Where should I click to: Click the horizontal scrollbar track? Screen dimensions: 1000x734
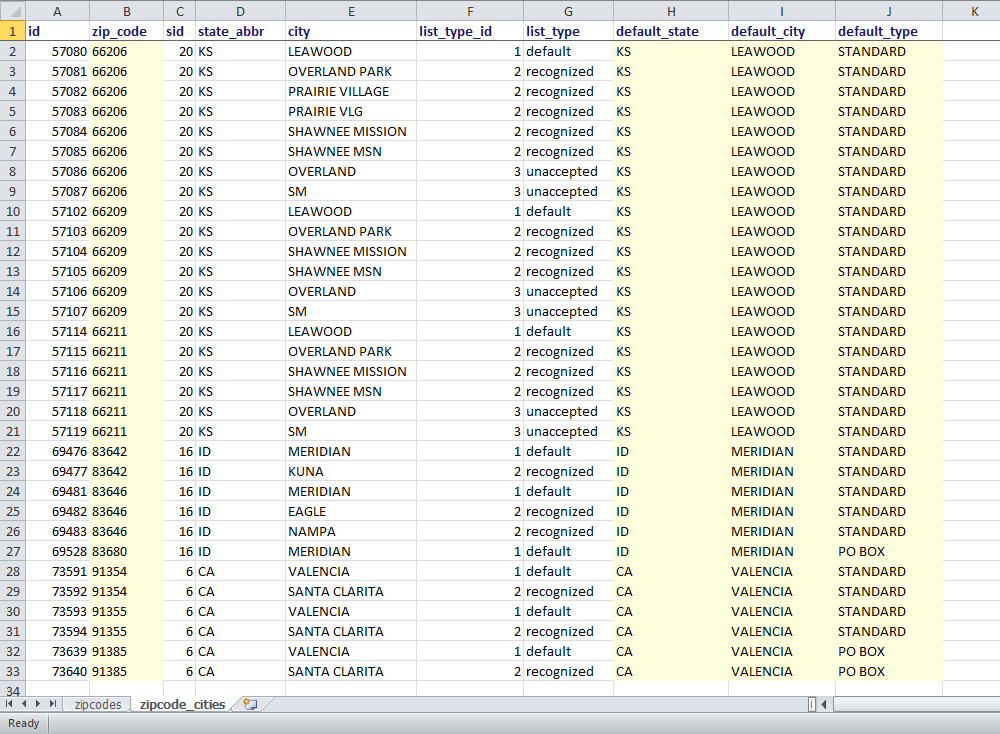pos(910,704)
